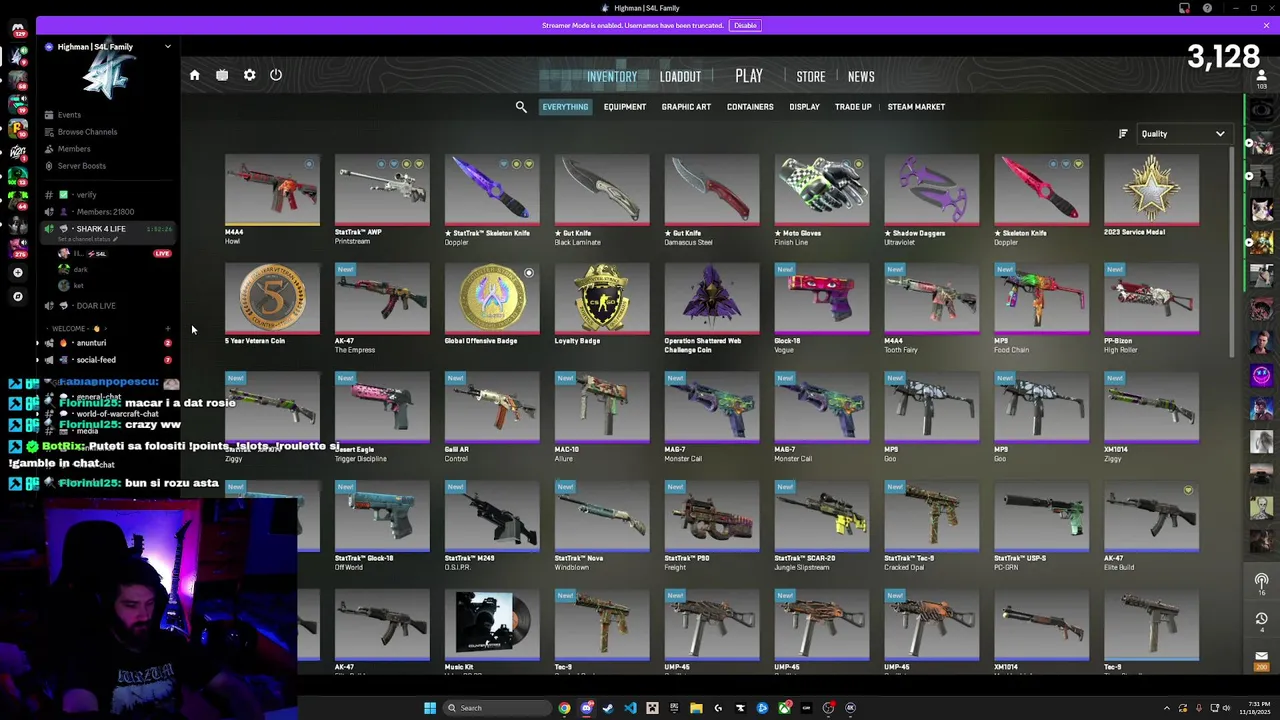Select the Global Offensive Badge item
Image resolution: width=1280 pixels, height=720 pixels.
(492, 305)
